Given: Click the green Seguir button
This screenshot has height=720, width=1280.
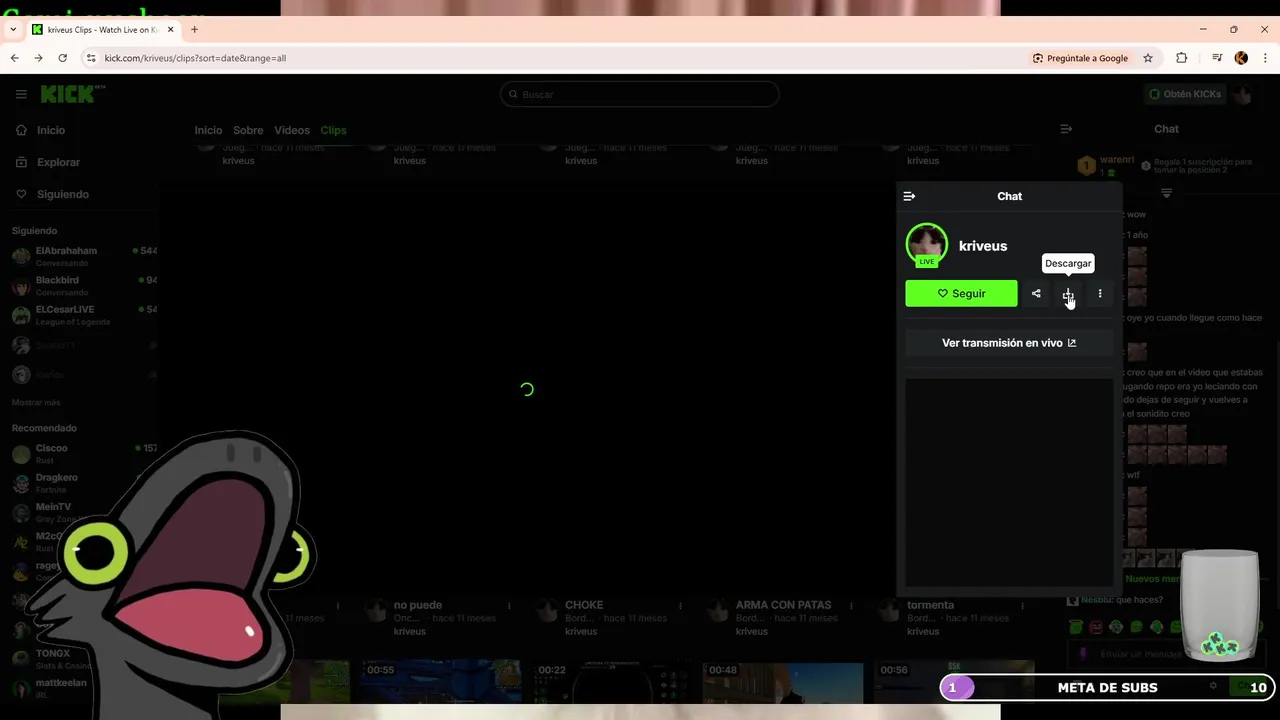Looking at the screenshot, I should (x=961, y=294).
